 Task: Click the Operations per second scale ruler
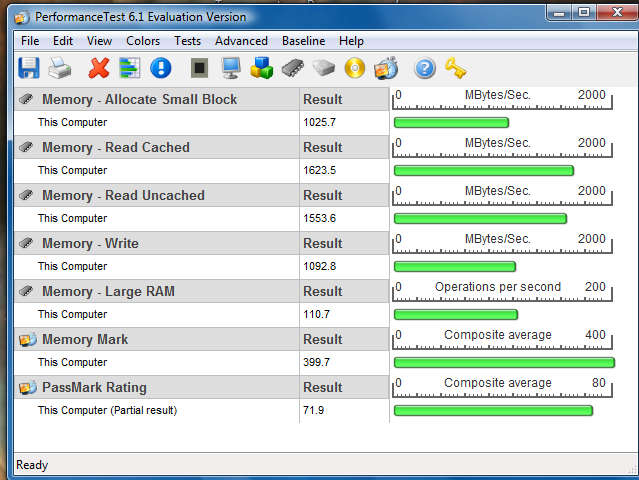(502, 291)
